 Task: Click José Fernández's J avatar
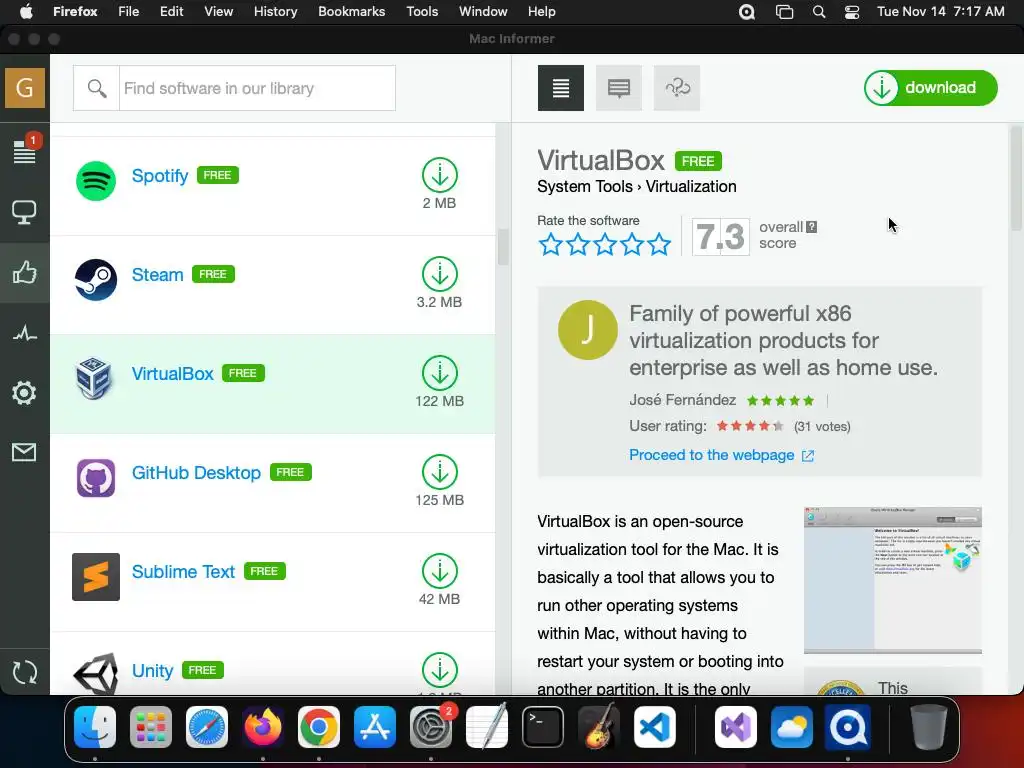click(587, 330)
